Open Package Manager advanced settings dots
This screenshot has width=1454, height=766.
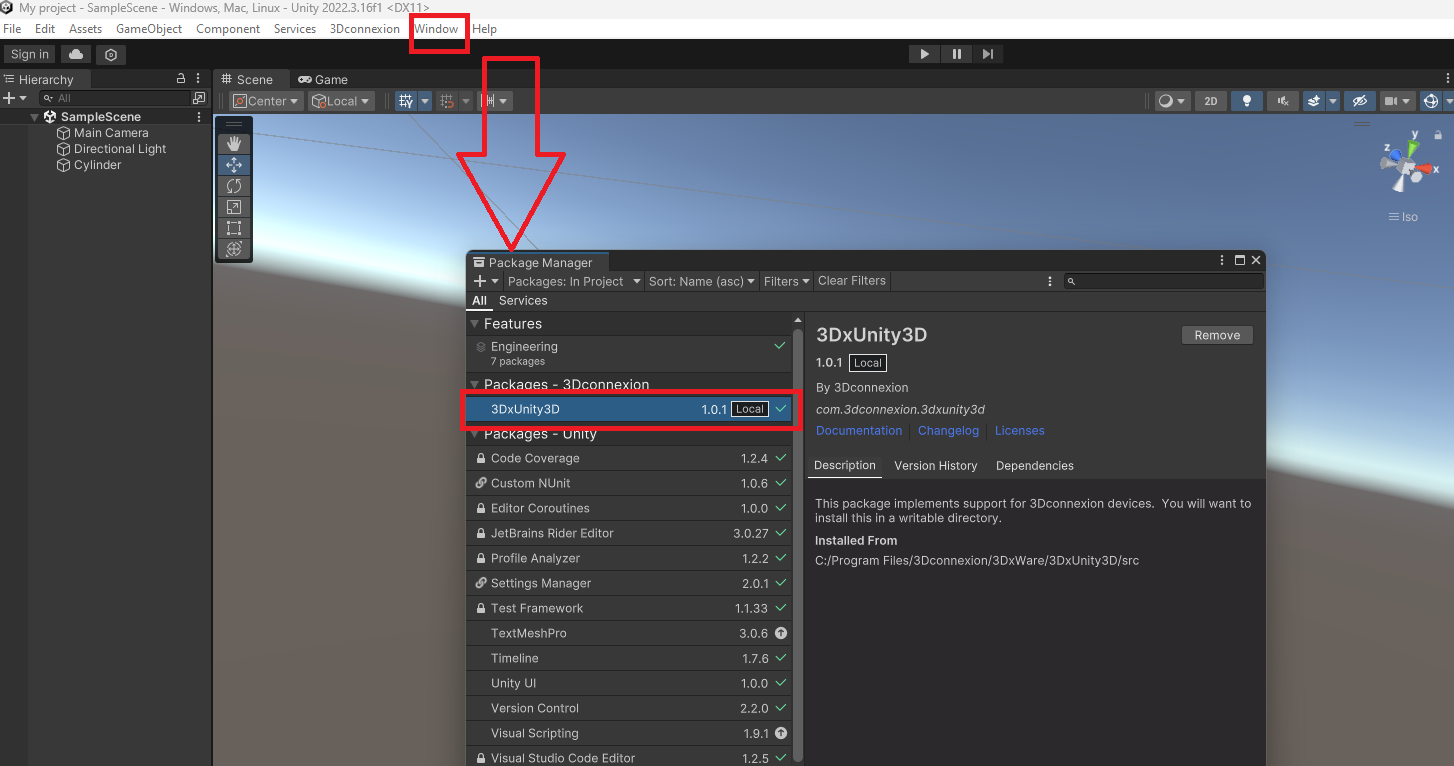1049,281
